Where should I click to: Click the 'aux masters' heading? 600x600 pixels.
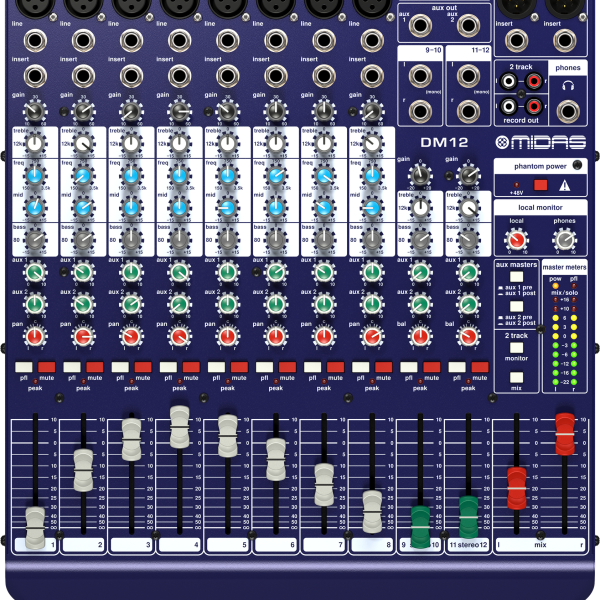[516, 264]
